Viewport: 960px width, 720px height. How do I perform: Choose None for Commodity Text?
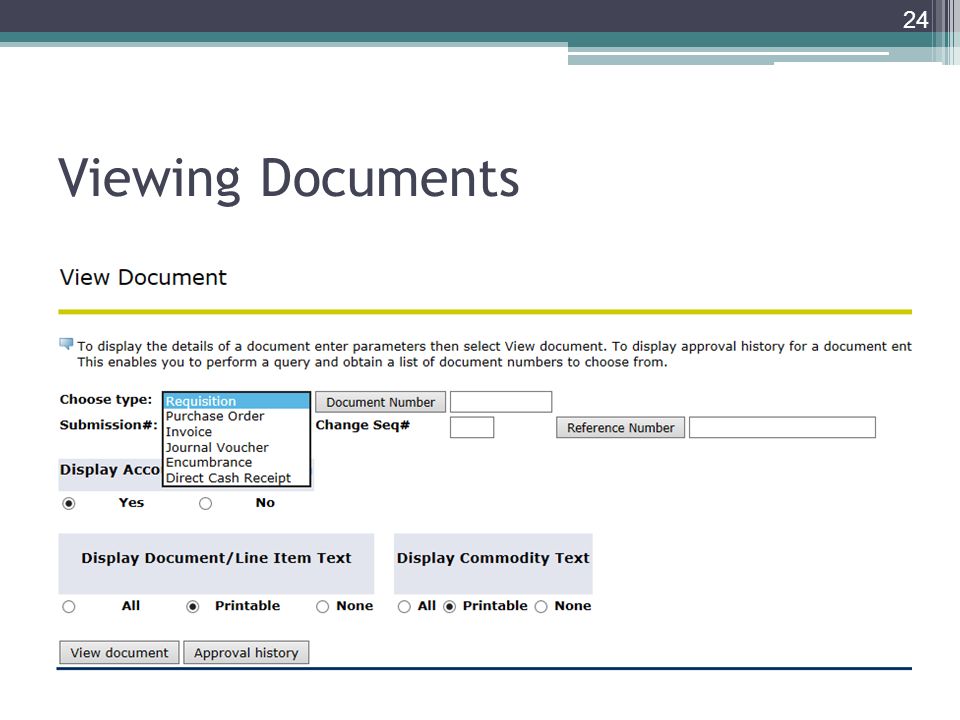(x=541, y=607)
